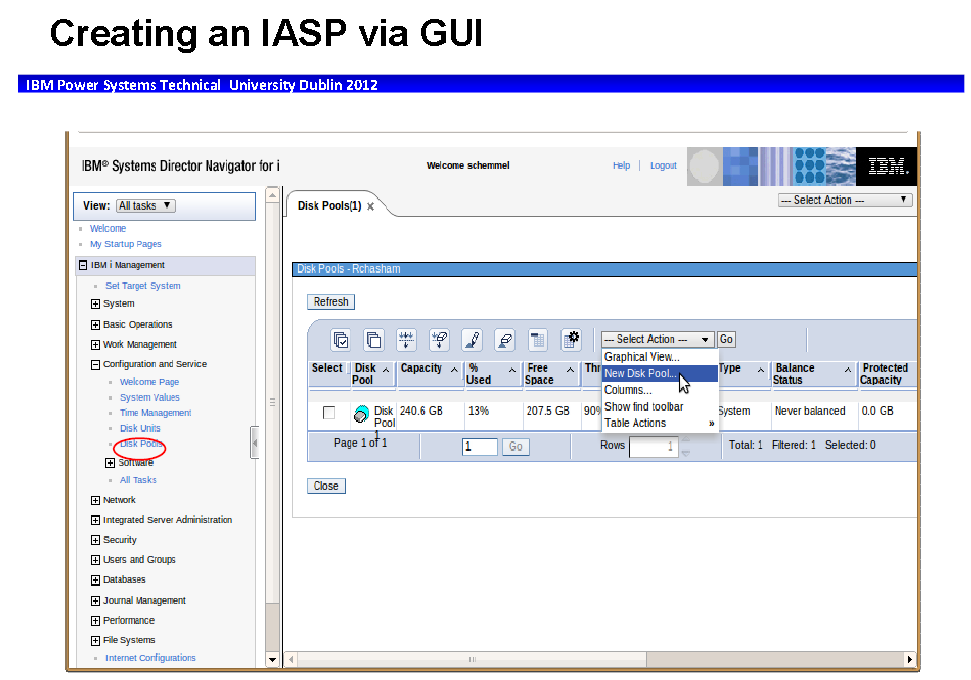Click the Logout link
Screen dimensions: 971x680
pos(663,165)
